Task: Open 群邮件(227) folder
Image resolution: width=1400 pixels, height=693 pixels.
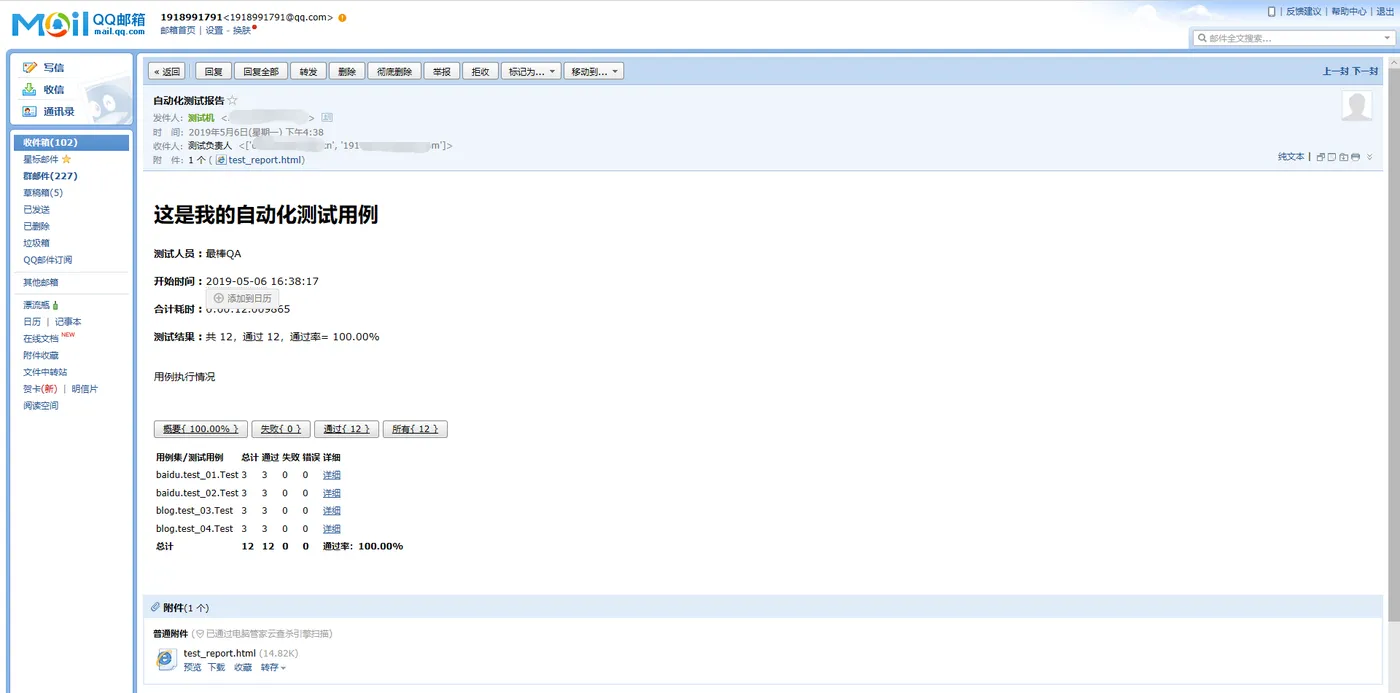Action: [50, 176]
